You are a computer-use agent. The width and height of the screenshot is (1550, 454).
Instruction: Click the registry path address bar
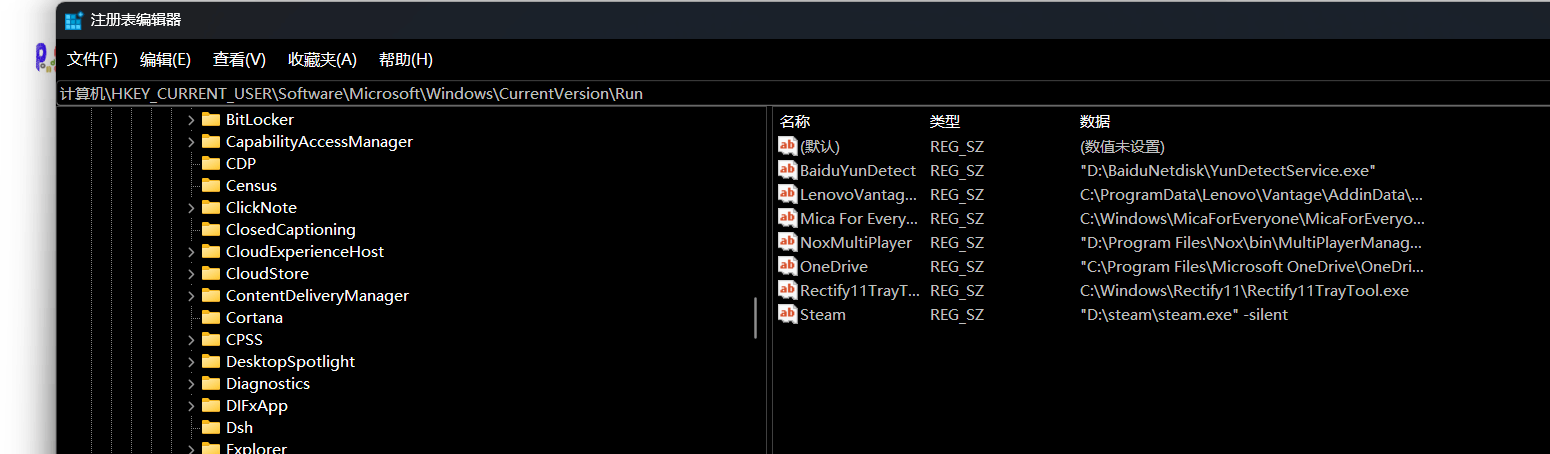(803, 94)
